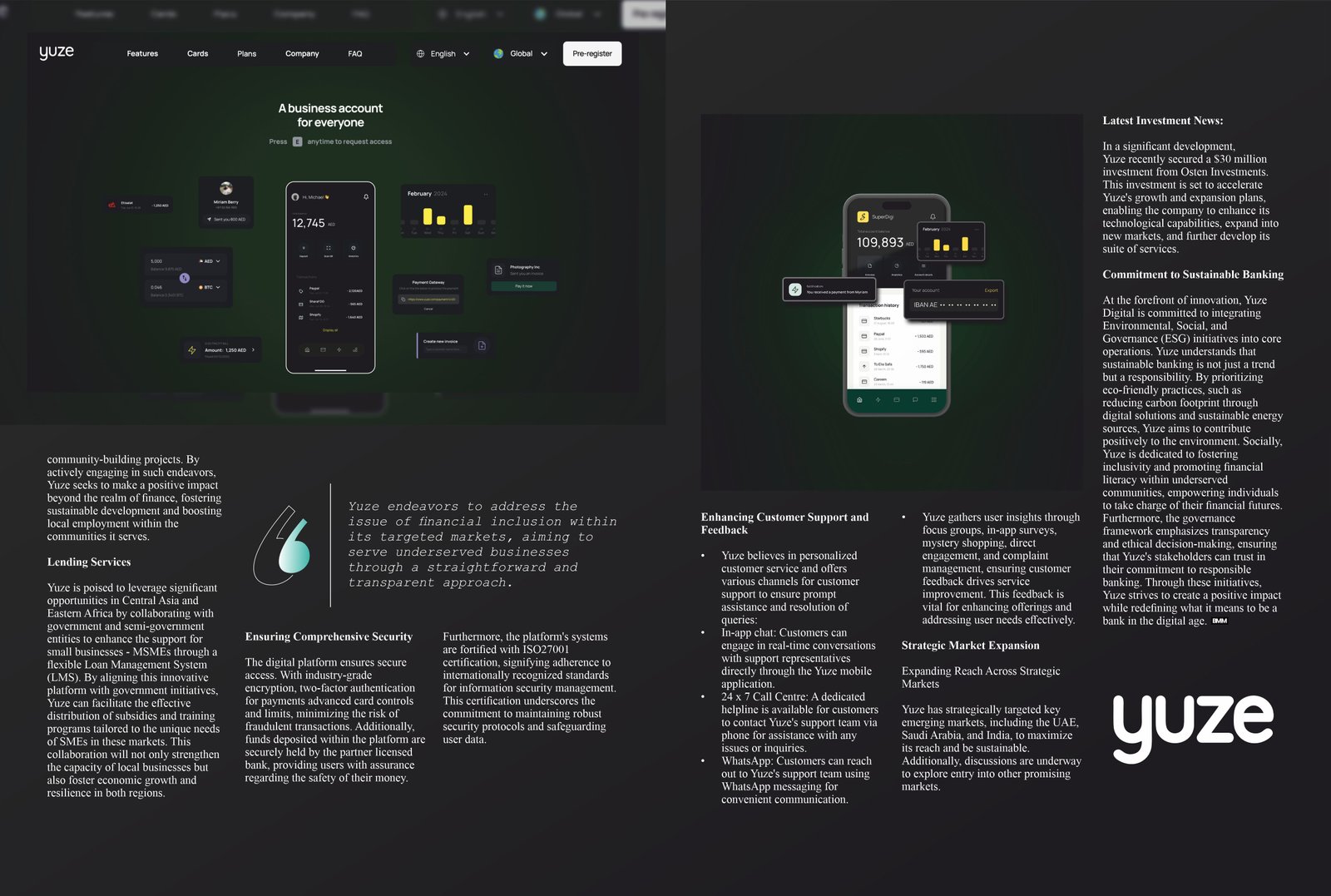1331x896 pixels.
Task: Tap the grid icon in the green nav bar
Action: (934, 399)
